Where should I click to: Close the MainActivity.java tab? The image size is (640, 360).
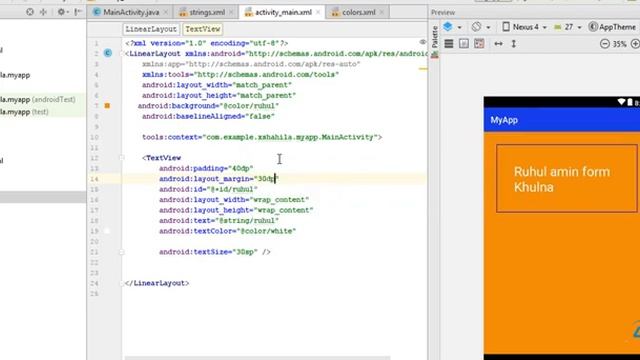point(165,12)
